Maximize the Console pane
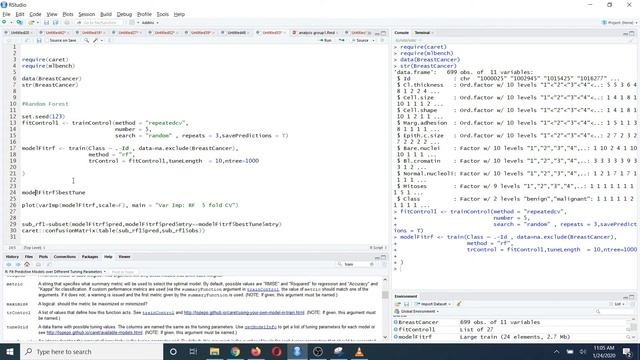This screenshot has width=640, height=360. point(632,33)
